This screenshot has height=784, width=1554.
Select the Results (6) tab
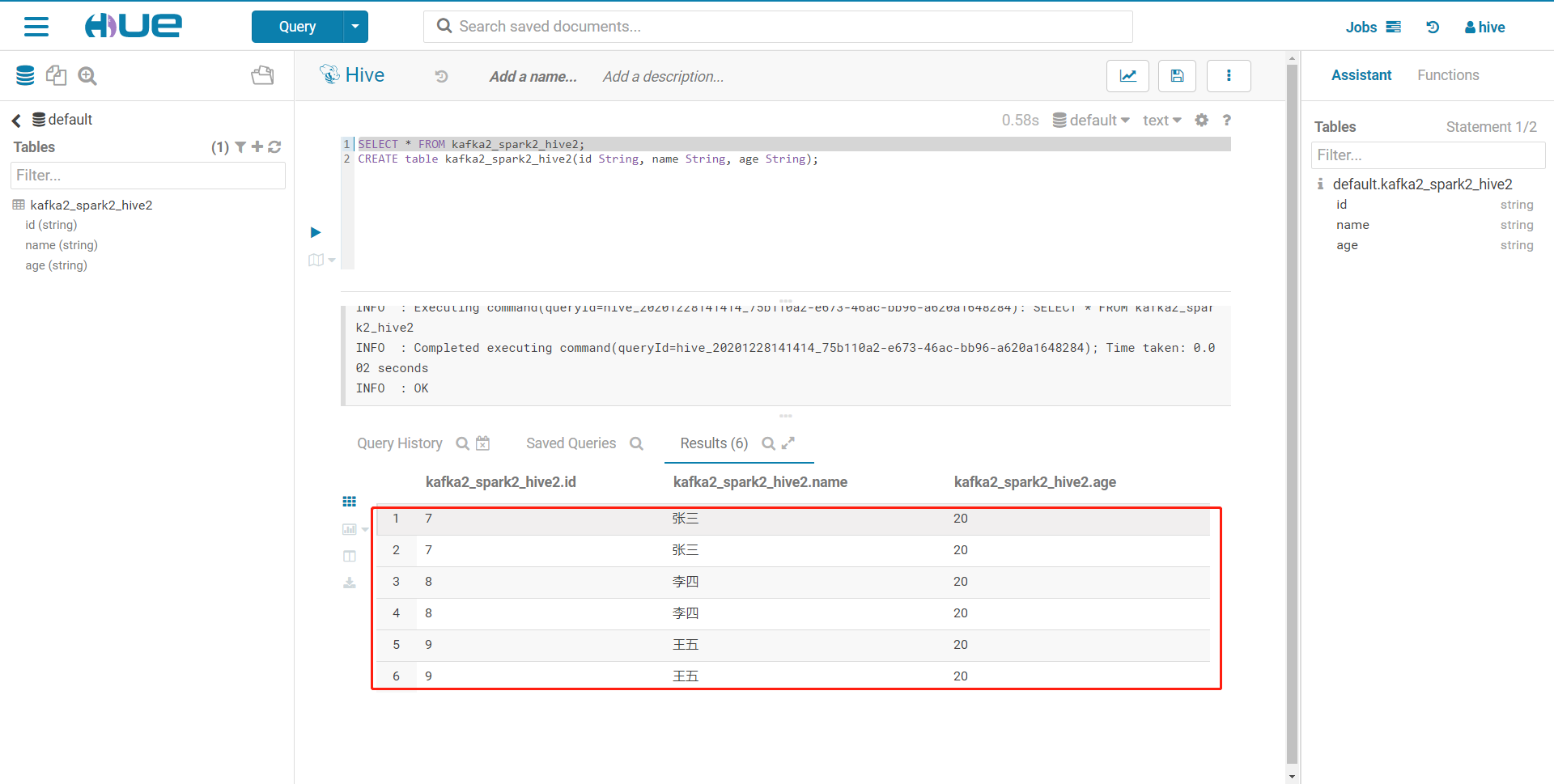coord(714,443)
